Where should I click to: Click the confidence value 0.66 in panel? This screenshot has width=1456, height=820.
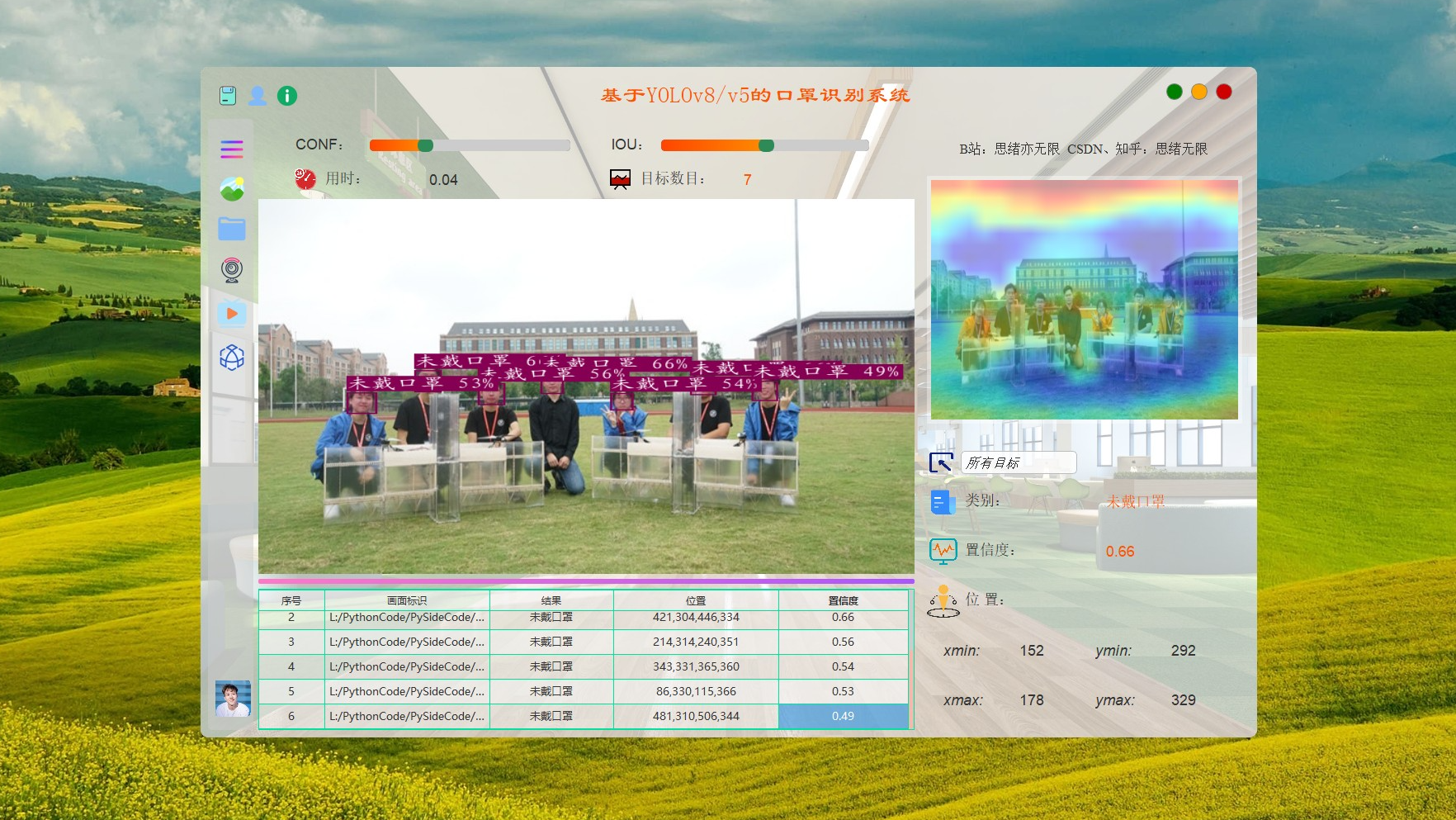pos(1120,552)
